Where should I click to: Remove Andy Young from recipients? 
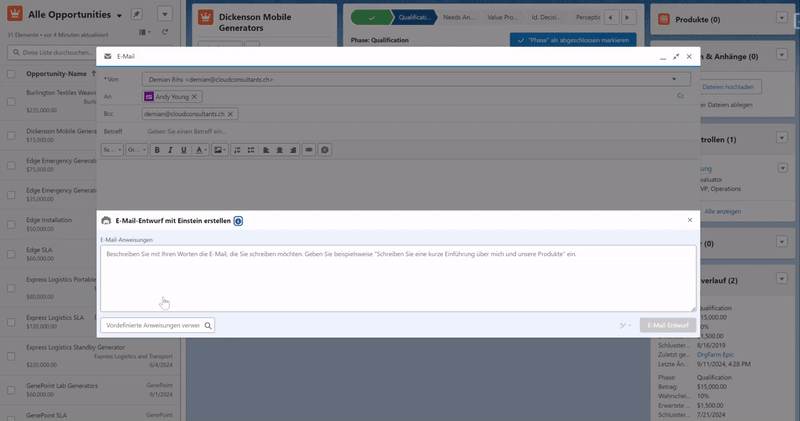point(195,96)
